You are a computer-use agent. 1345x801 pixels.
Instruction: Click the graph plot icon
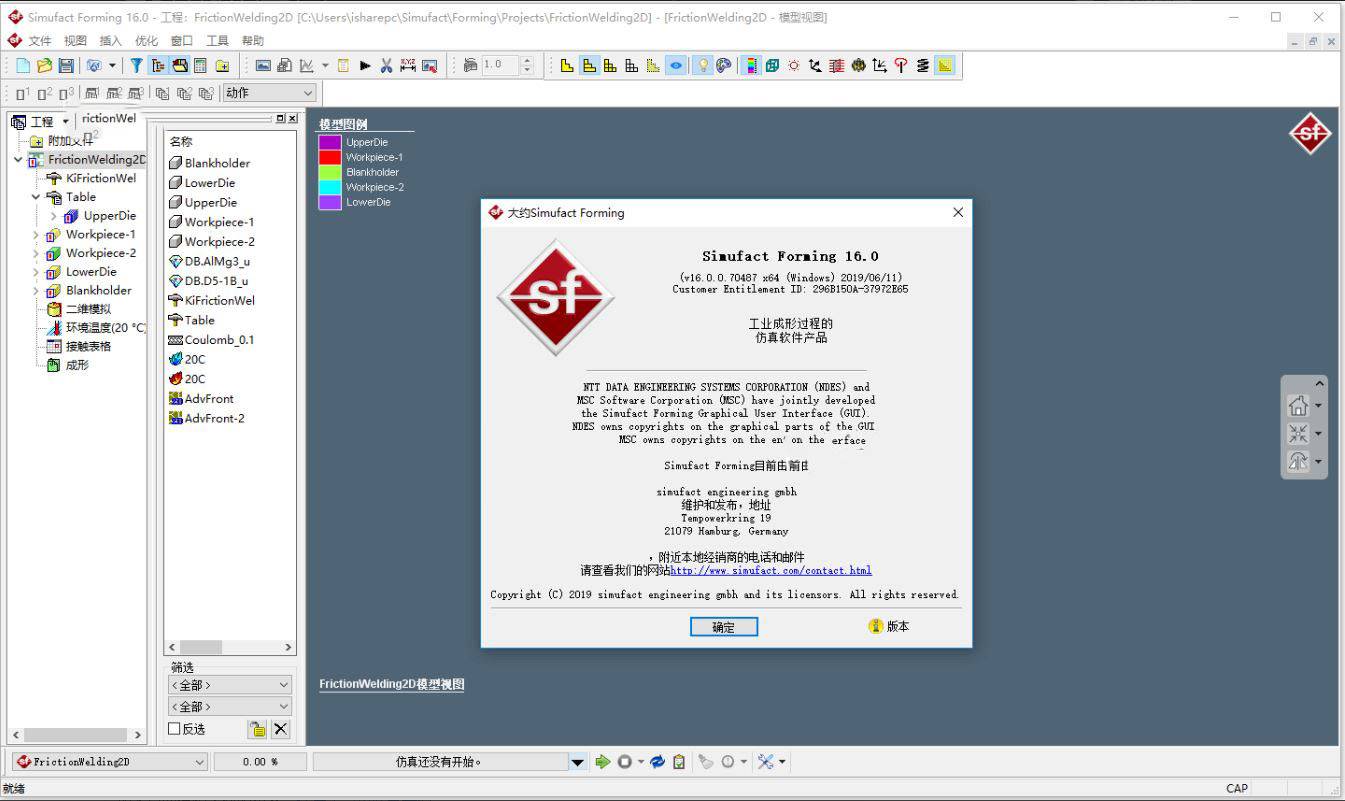[306, 65]
